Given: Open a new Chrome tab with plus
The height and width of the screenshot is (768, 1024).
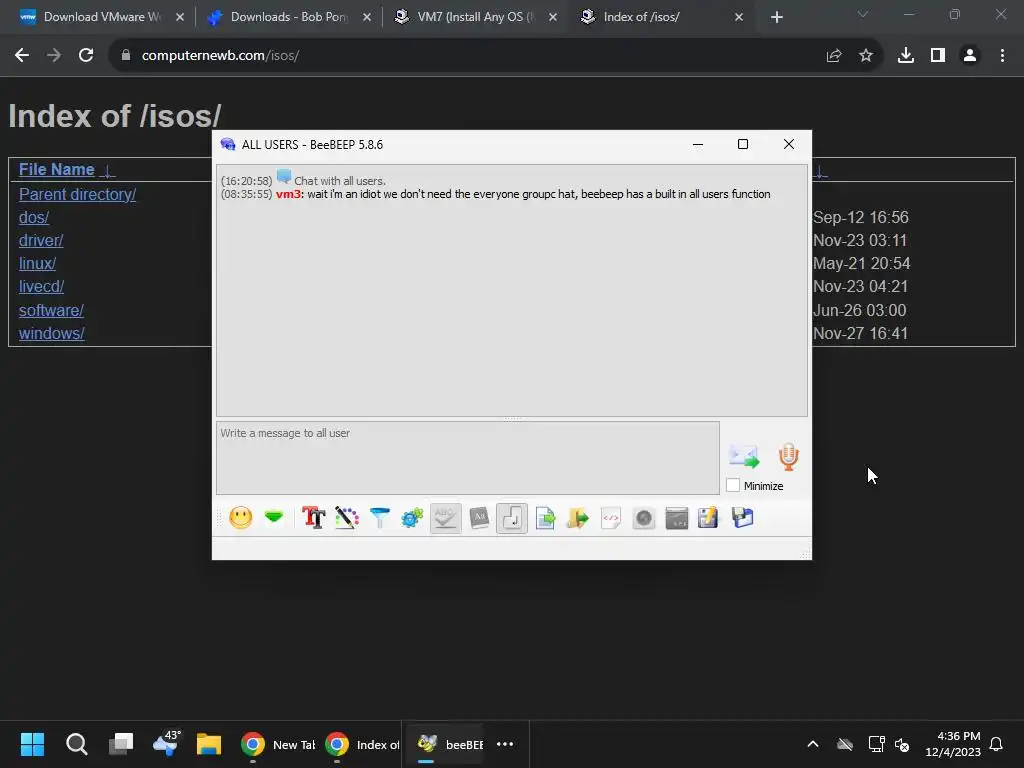Looking at the screenshot, I should 776,17.
